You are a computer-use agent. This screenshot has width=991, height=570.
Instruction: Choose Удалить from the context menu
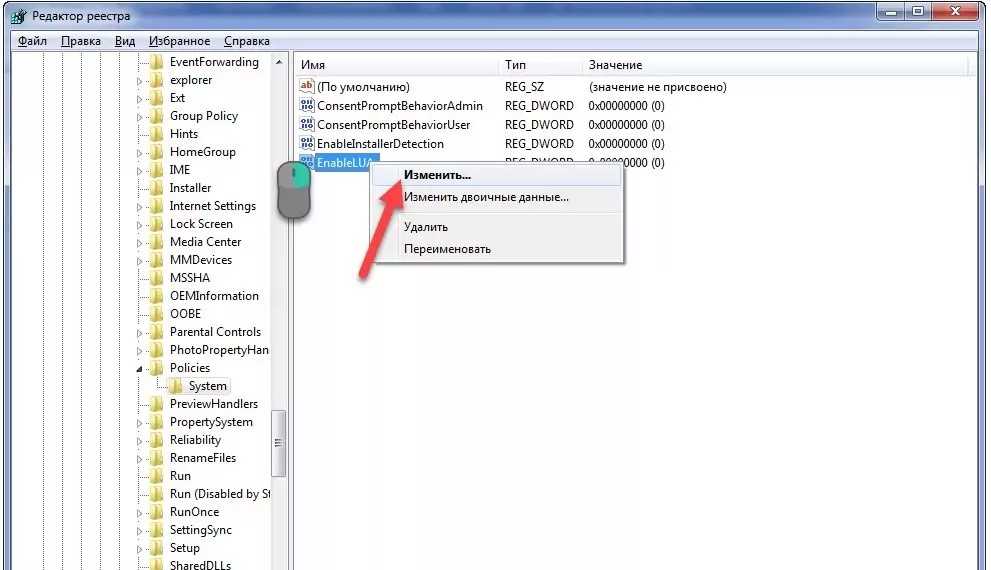425,227
